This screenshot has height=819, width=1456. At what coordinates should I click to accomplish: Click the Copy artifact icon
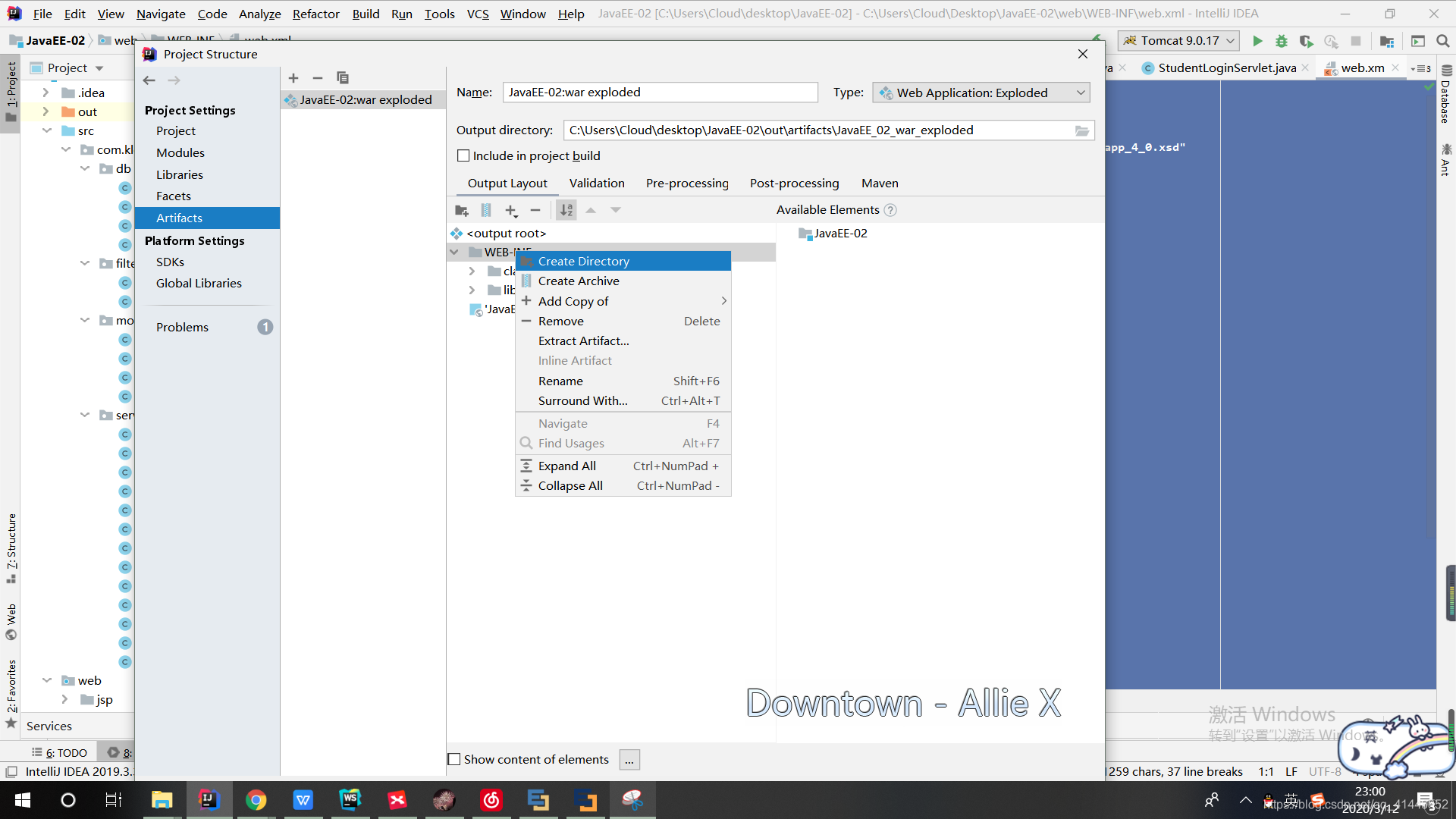tap(343, 78)
